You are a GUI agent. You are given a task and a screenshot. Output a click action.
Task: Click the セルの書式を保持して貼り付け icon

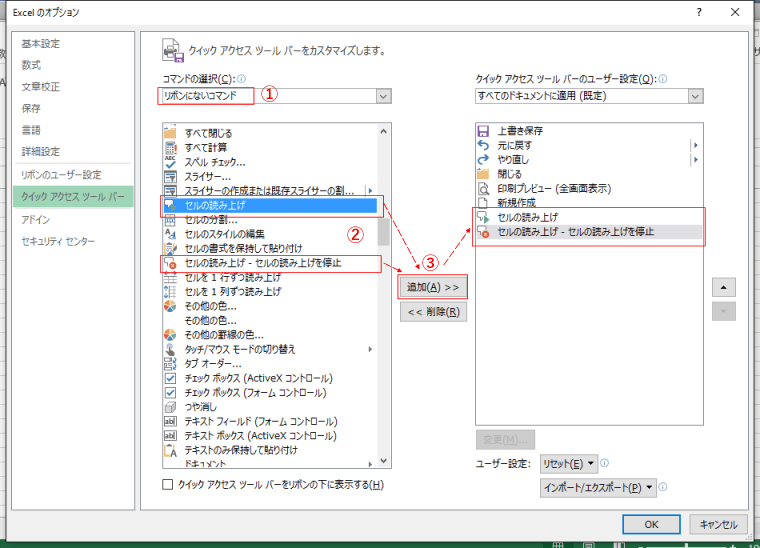pyautogui.click(x=170, y=249)
